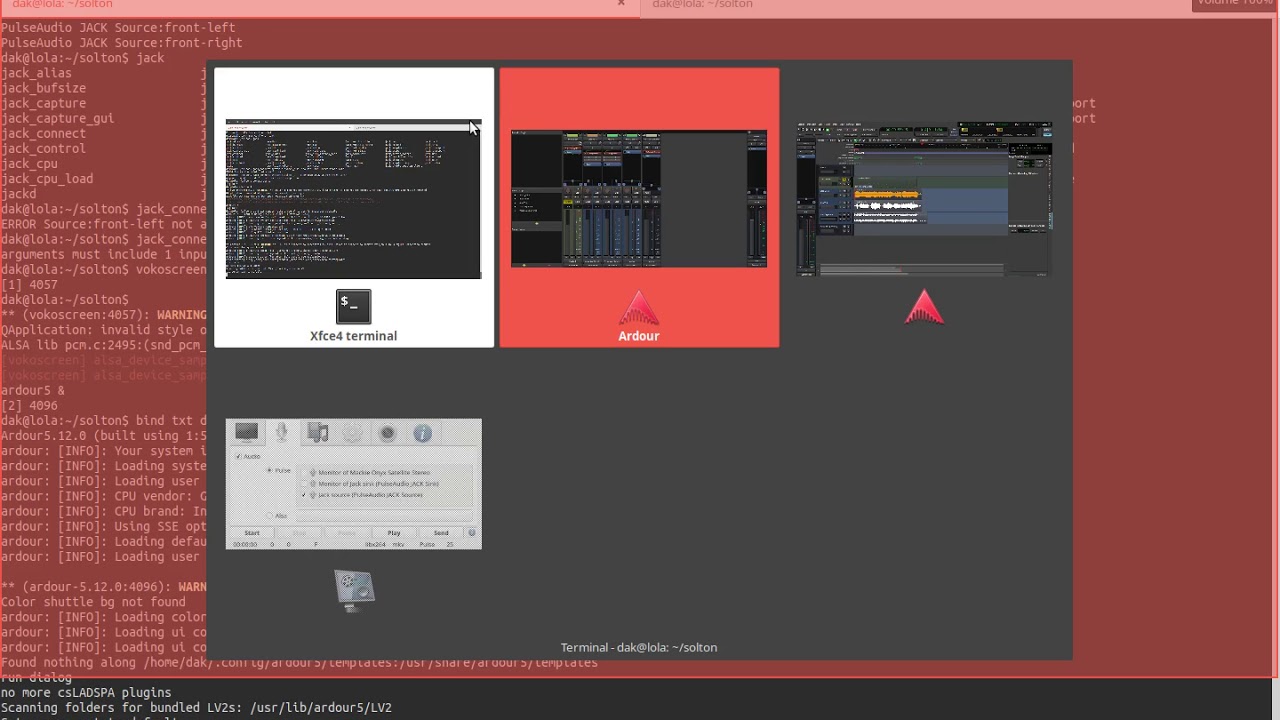Click the Ardour logo icon above the 'Ardour' label
The image size is (1280, 720).
click(639, 308)
